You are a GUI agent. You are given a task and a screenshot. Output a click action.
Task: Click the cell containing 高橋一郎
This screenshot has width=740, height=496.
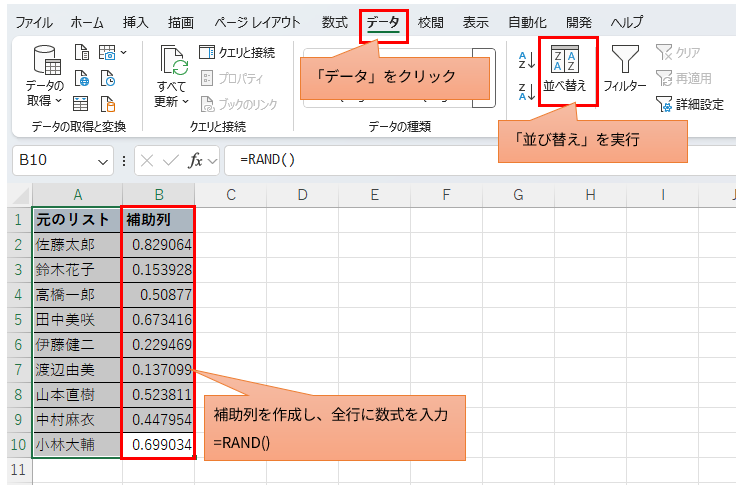(77, 295)
